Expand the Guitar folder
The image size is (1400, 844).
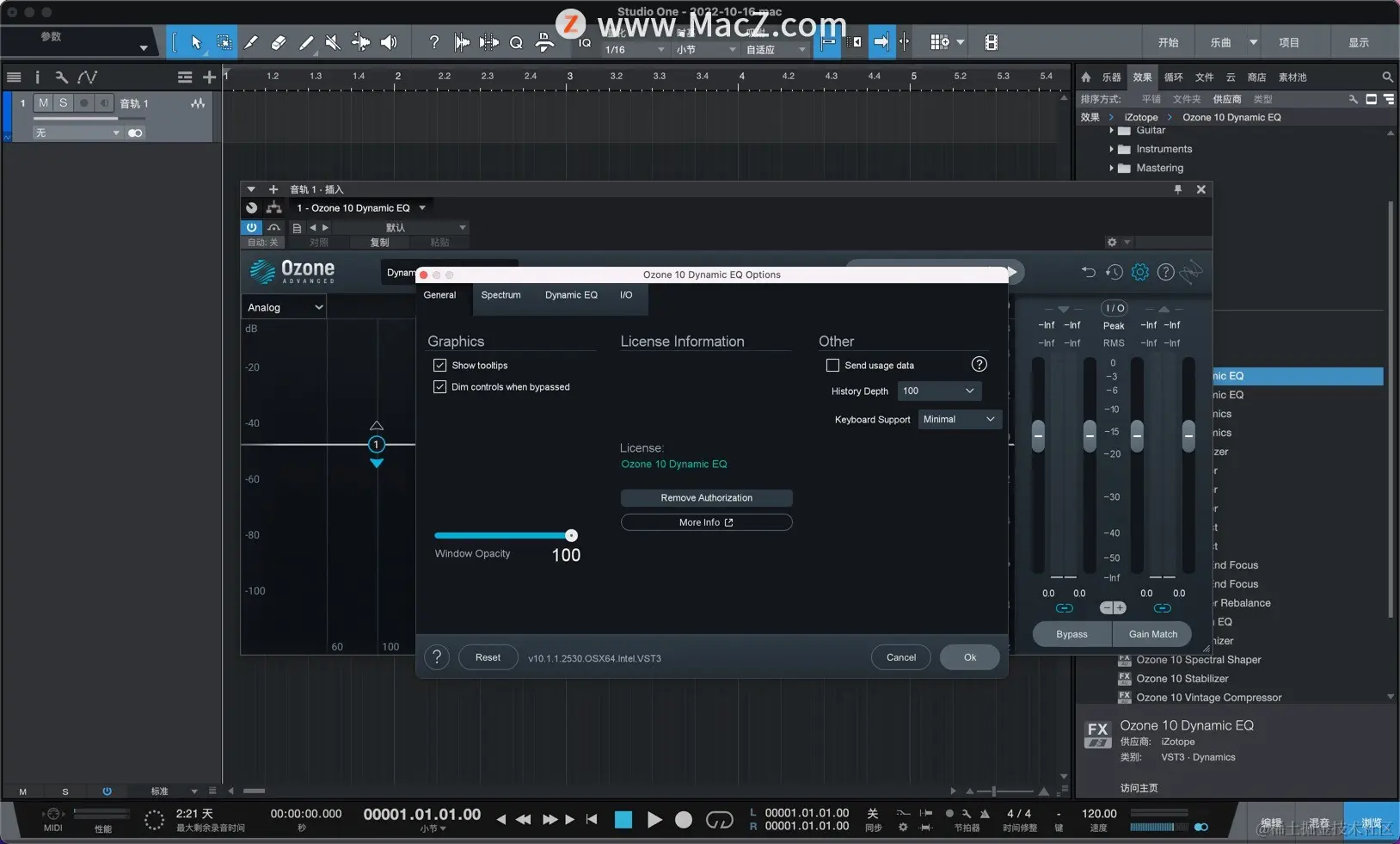coord(1111,130)
